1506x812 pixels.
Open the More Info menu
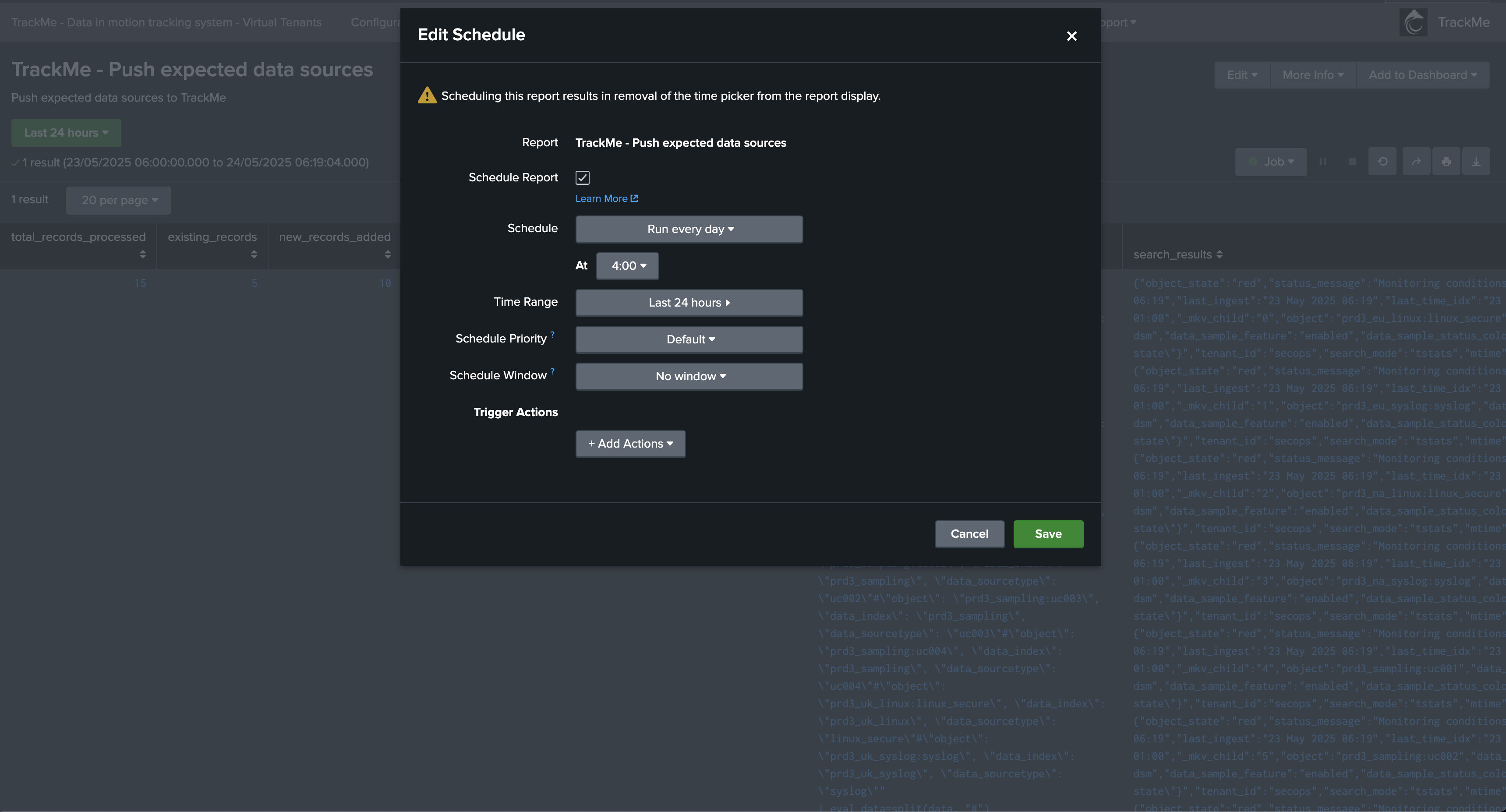tap(1312, 75)
